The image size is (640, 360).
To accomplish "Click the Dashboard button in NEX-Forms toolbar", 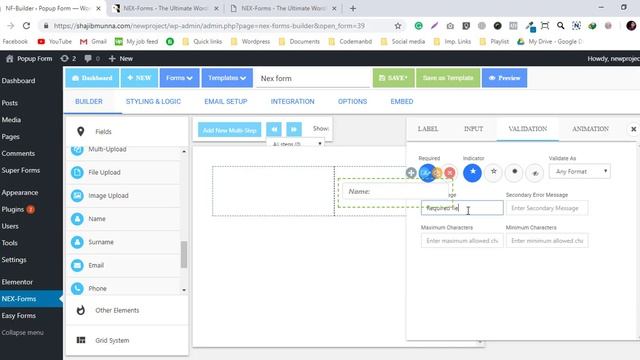I will click(x=92, y=78).
